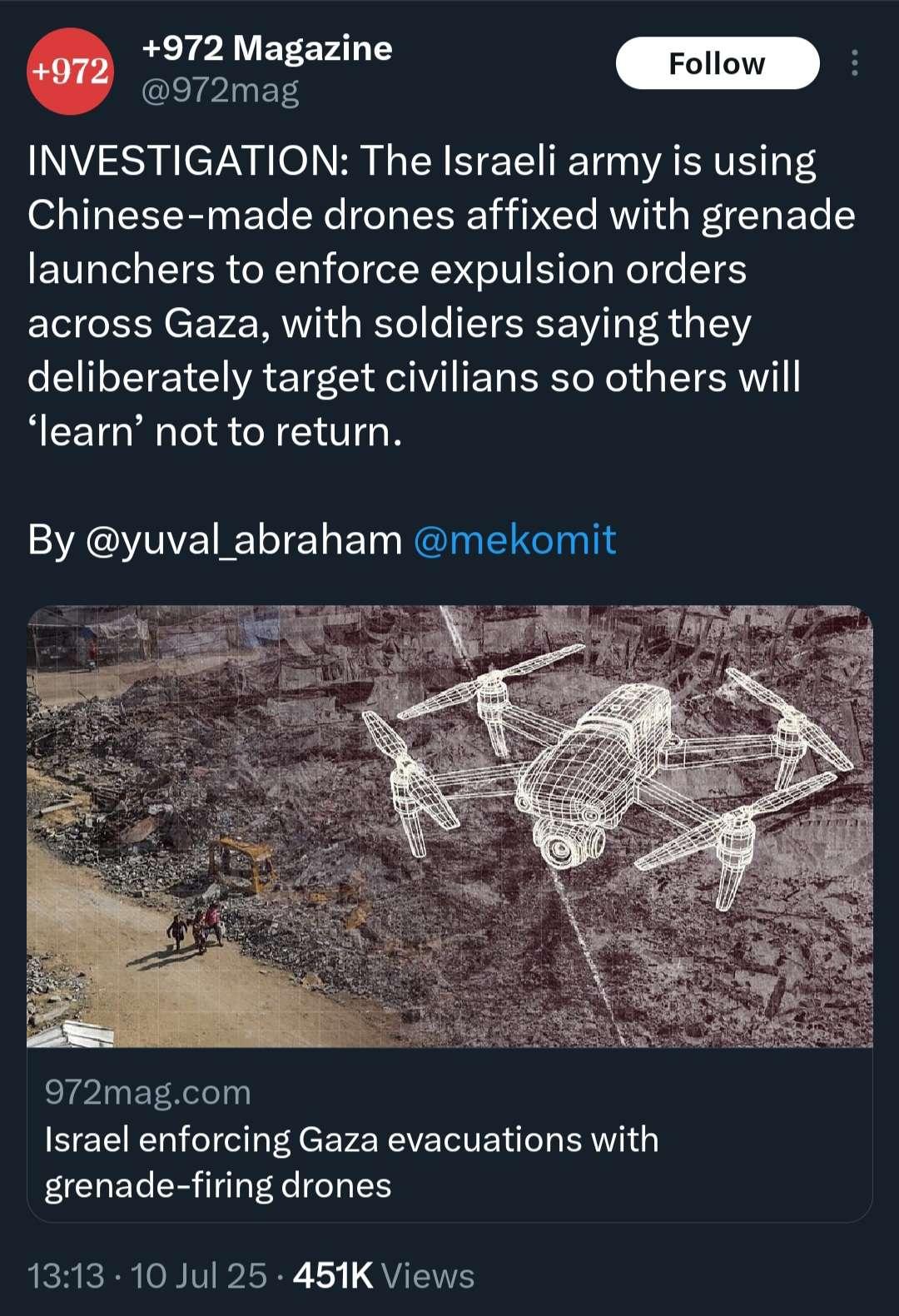Open the +972 Magazine display name

point(266,48)
